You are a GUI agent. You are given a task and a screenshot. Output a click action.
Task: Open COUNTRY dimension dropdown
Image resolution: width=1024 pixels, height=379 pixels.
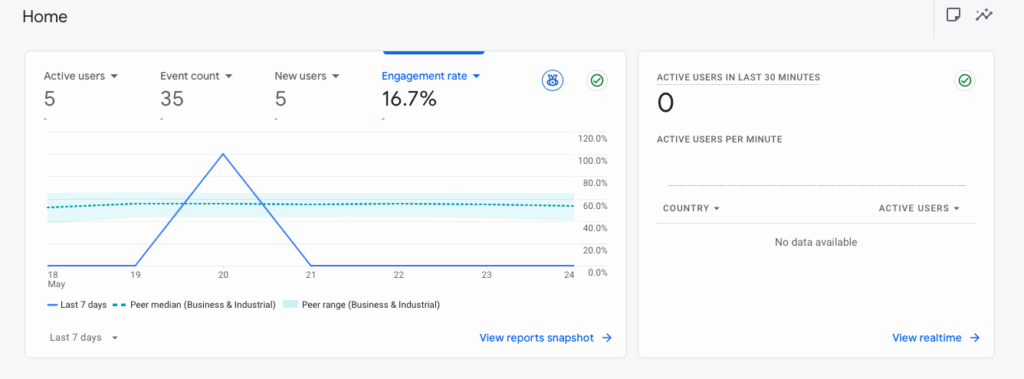tap(691, 208)
